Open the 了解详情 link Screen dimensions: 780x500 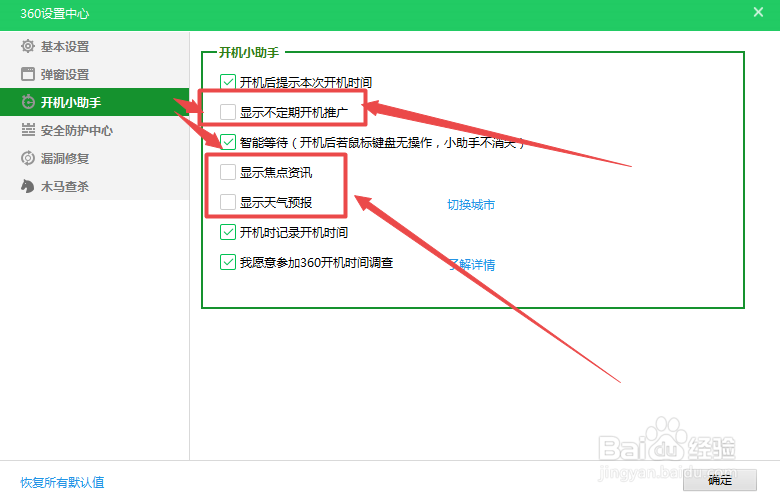pyautogui.click(x=472, y=265)
